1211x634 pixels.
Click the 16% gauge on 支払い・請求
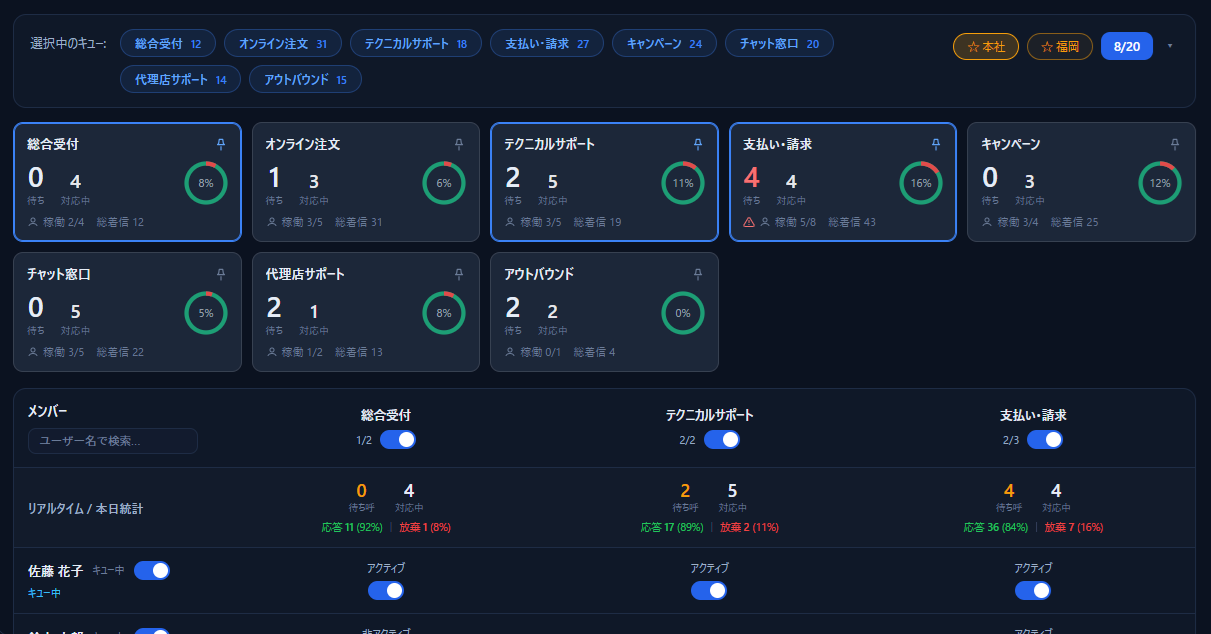pos(921,183)
